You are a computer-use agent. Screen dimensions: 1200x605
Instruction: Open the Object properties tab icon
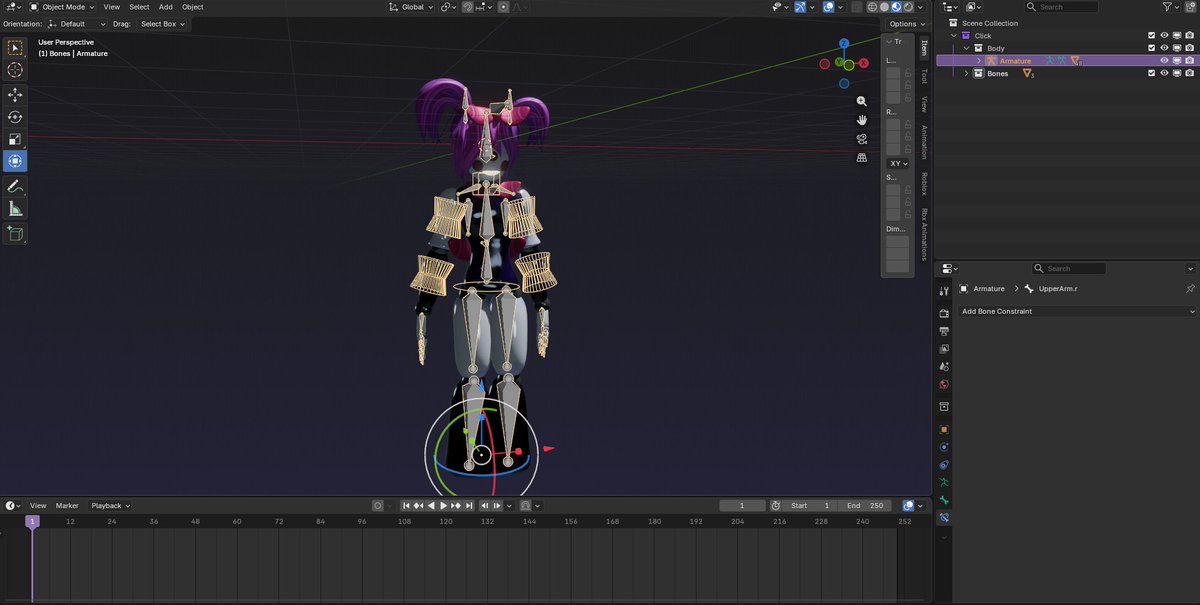click(944, 429)
